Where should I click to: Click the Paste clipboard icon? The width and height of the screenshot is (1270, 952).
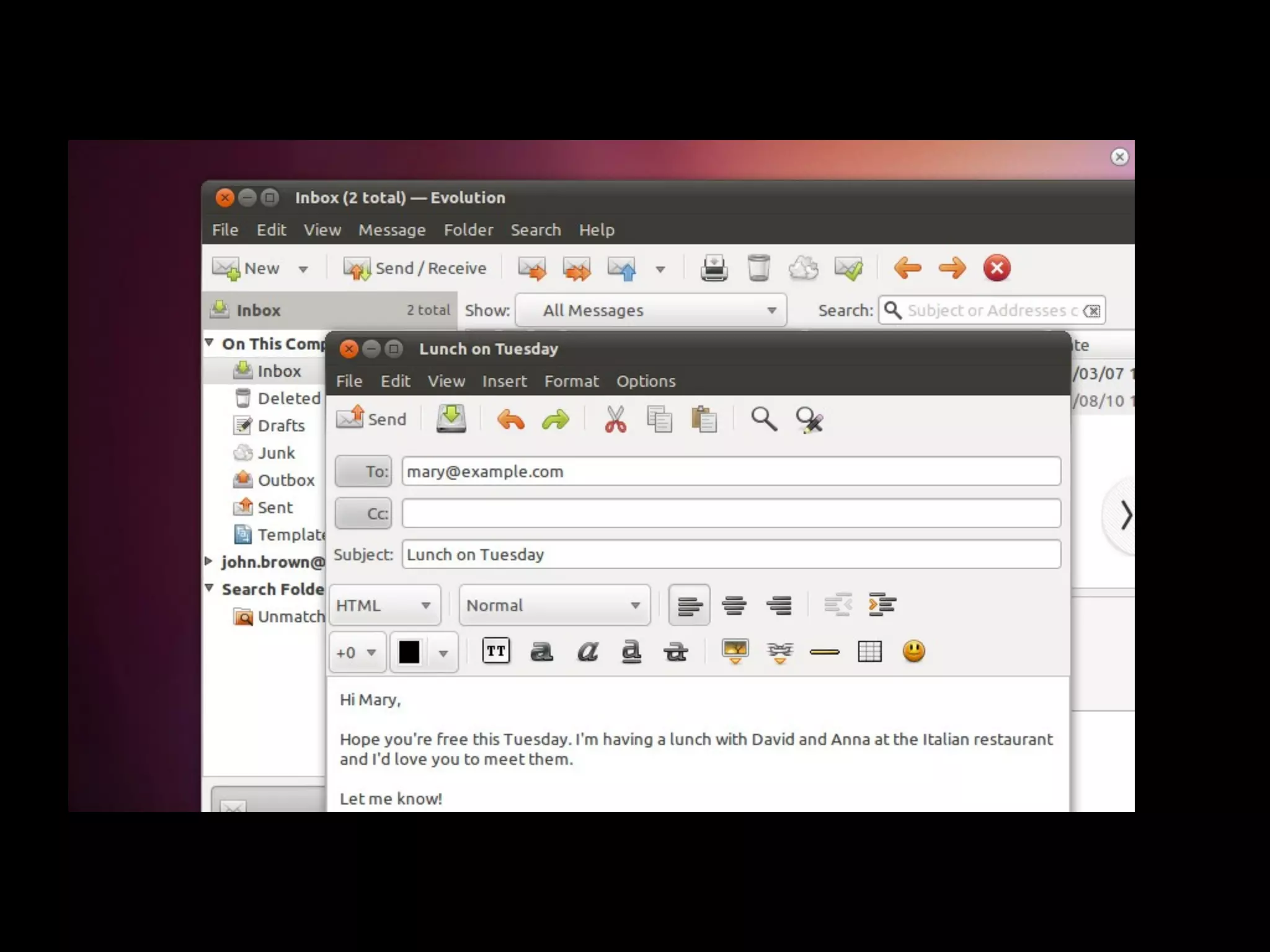704,420
